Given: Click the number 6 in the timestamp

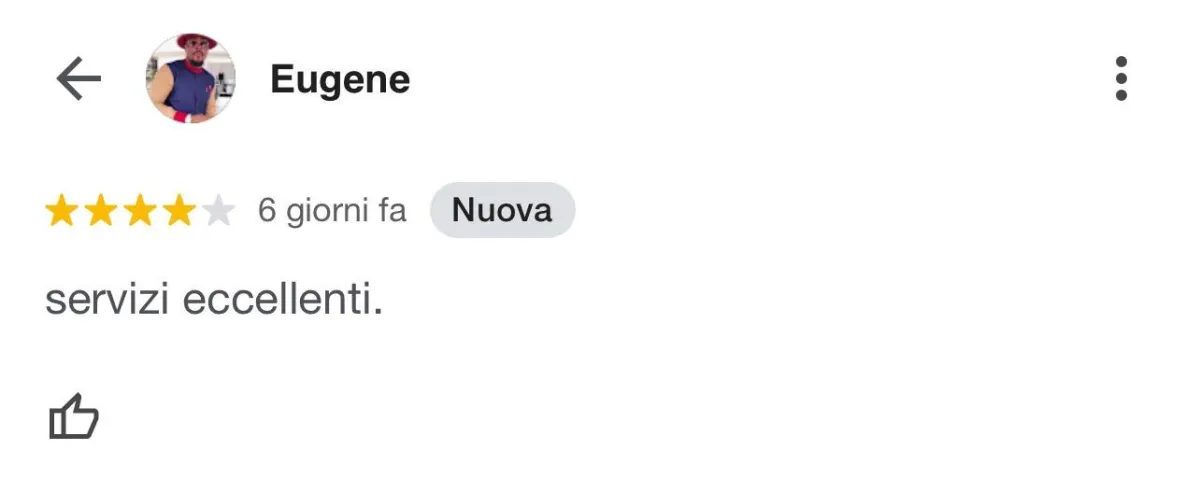Looking at the screenshot, I should tap(267, 211).
